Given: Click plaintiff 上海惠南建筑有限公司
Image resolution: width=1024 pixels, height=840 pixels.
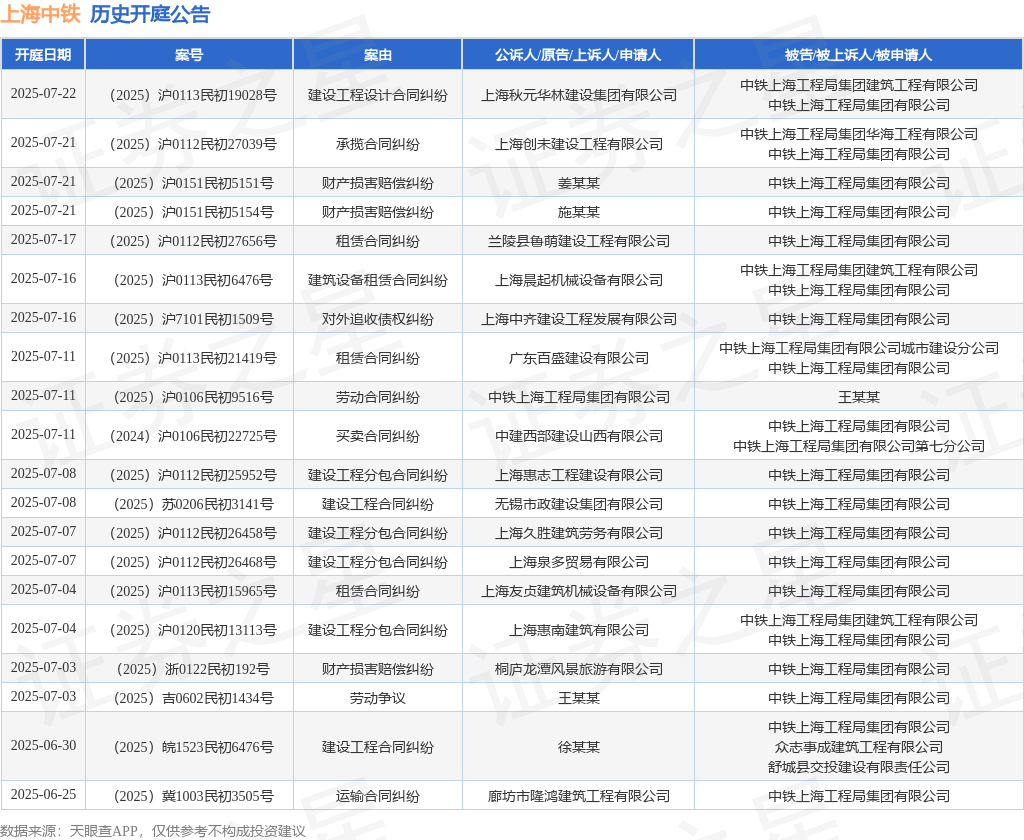Looking at the screenshot, I should coord(579,630).
